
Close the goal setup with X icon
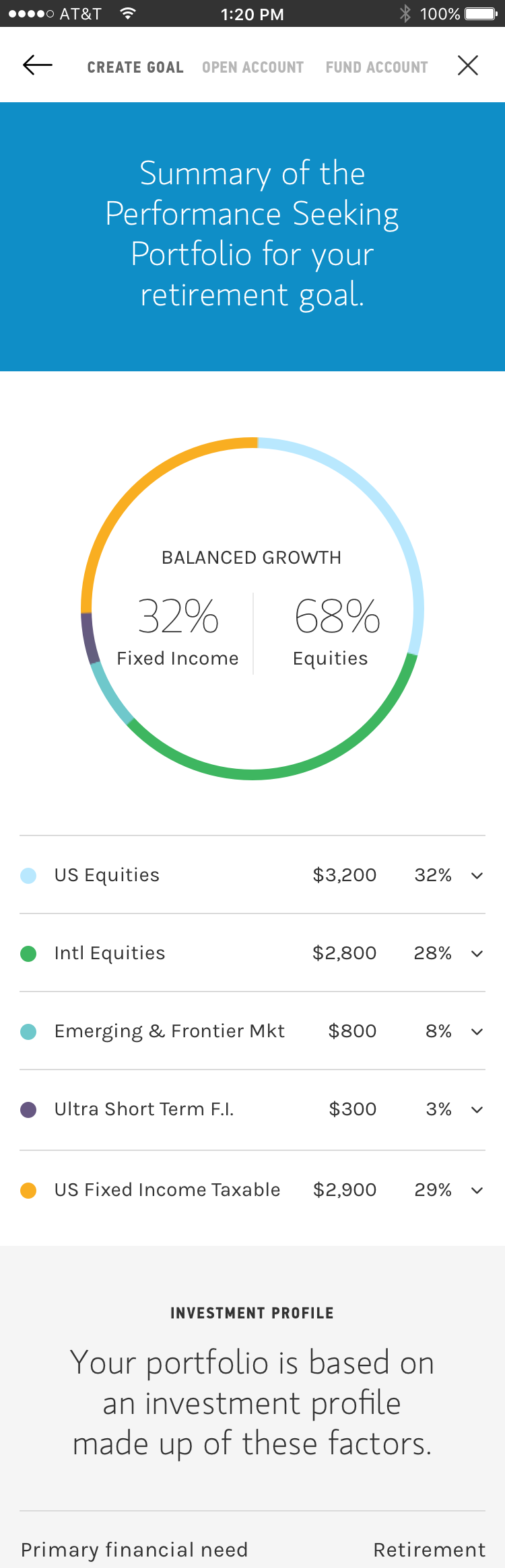(467, 65)
